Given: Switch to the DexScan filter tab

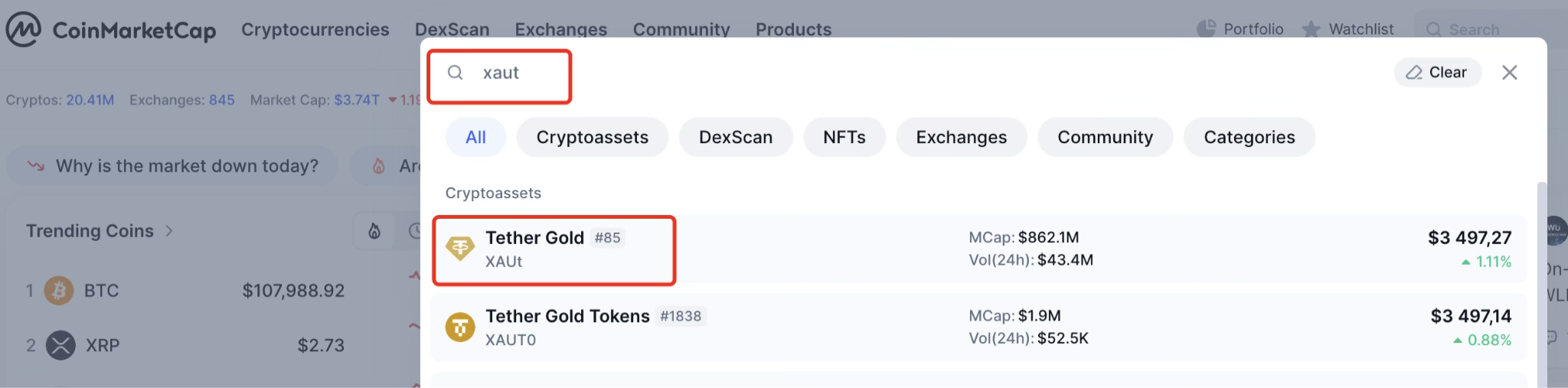Looking at the screenshot, I should [x=735, y=137].
